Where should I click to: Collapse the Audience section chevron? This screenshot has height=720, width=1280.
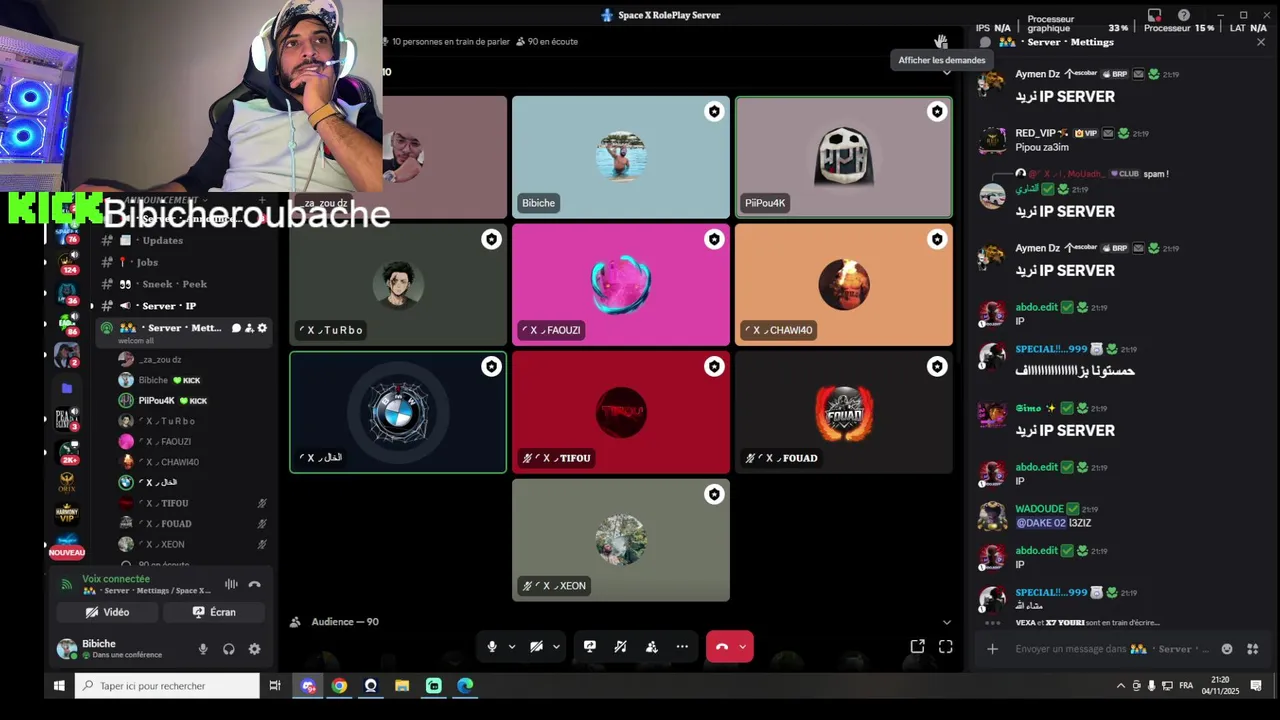pyautogui.click(x=947, y=622)
